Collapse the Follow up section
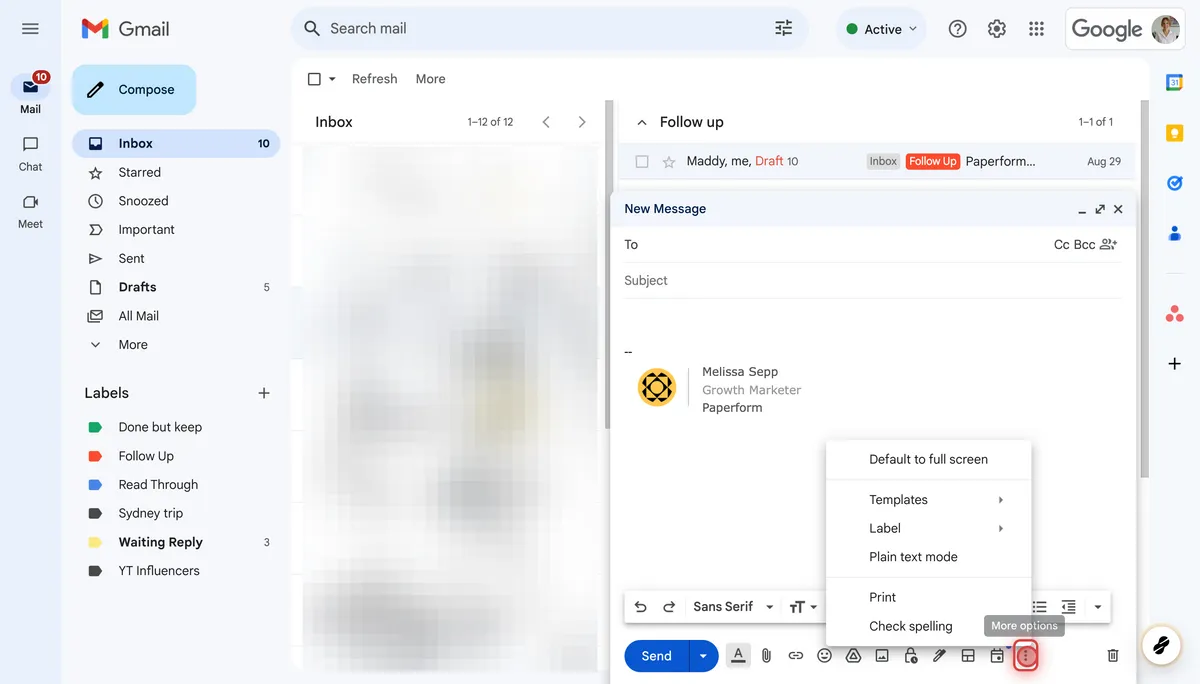Screen dimensions: 1200x684 (641, 122)
